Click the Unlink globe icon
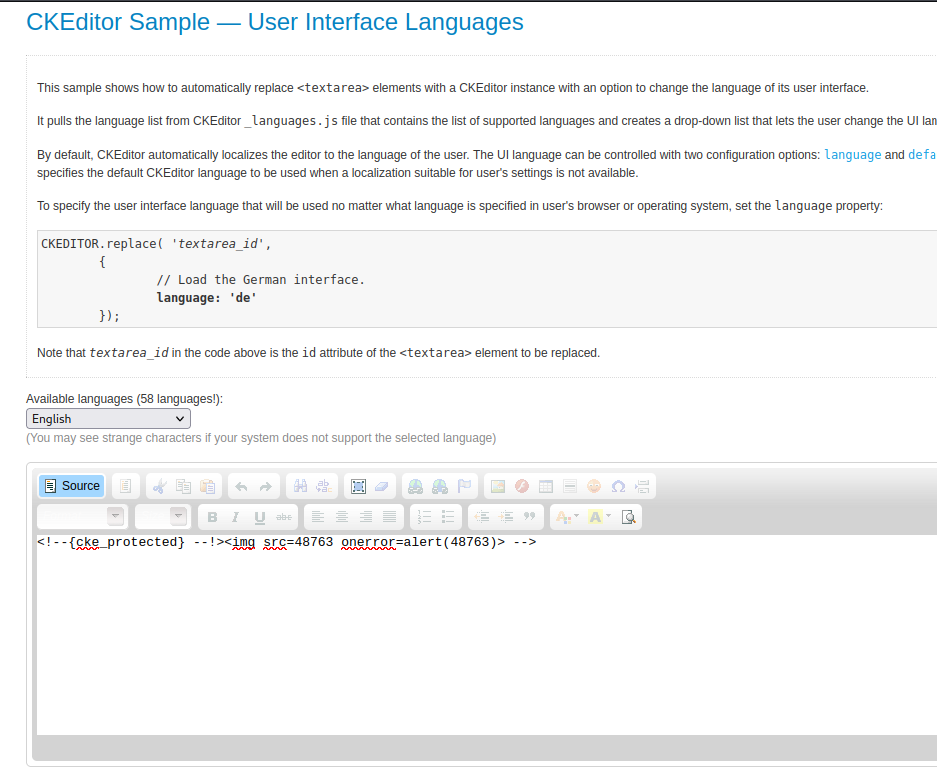The height and width of the screenshot is (772, 937). [x=440, y=486]
